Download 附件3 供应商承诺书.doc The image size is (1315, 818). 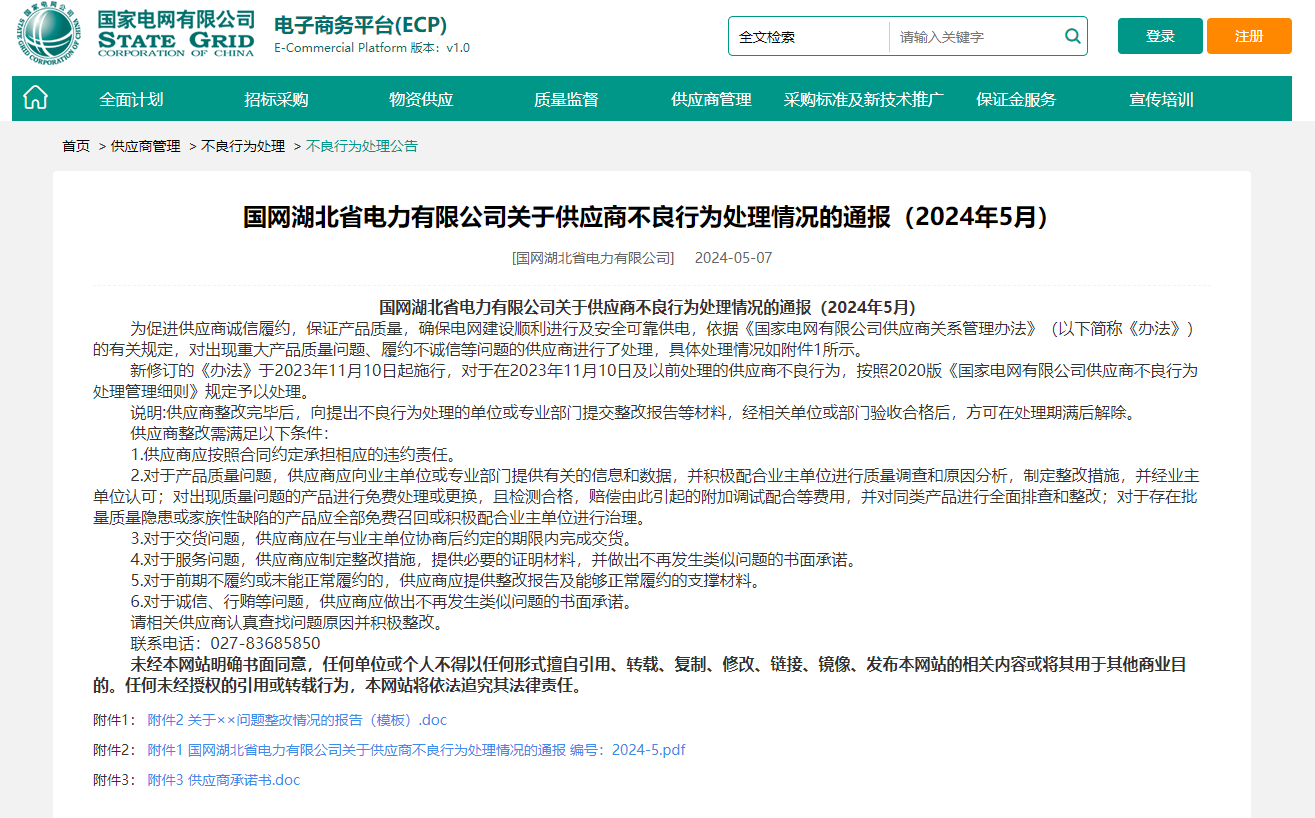point(224,780)
